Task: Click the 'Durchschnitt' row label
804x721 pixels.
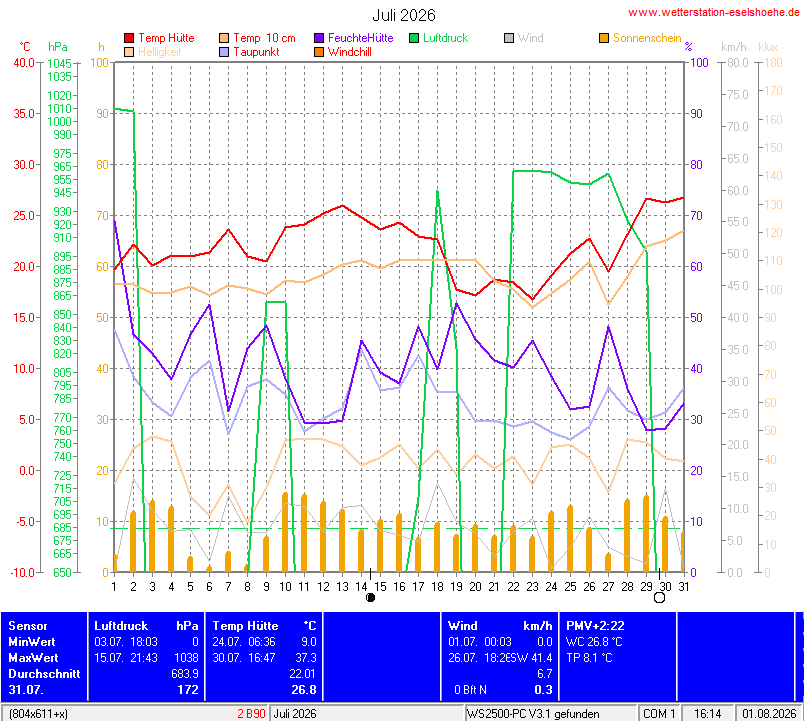Action: [44, 673]
